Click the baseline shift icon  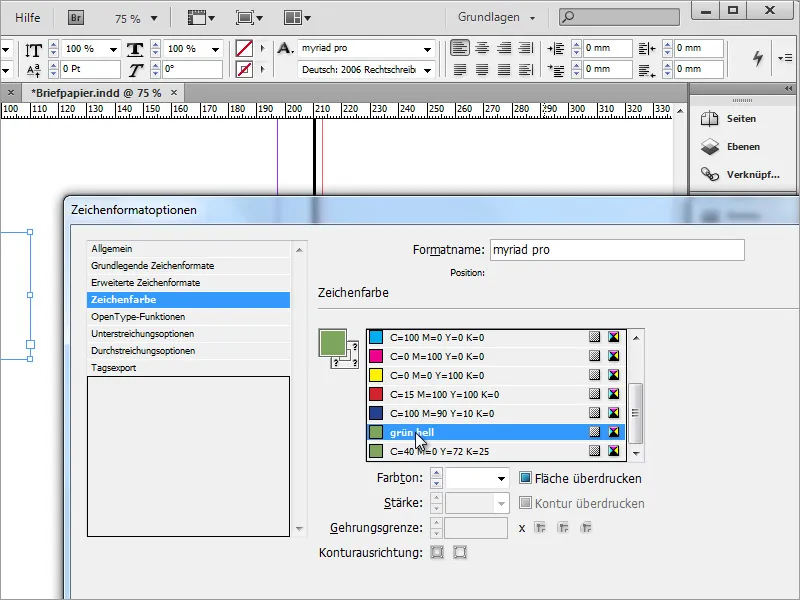34,70
